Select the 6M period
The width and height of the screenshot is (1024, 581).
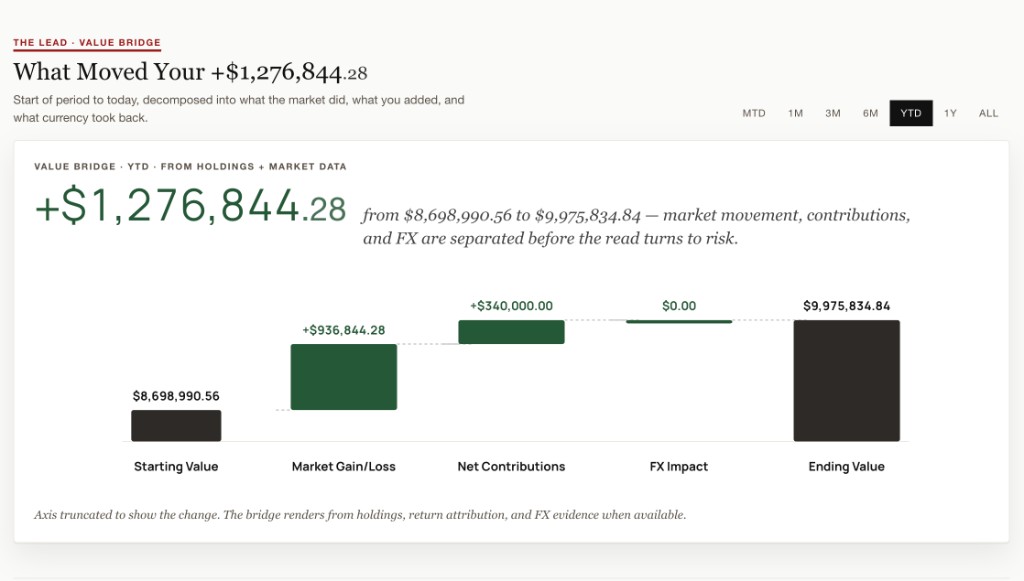(870, 113)
